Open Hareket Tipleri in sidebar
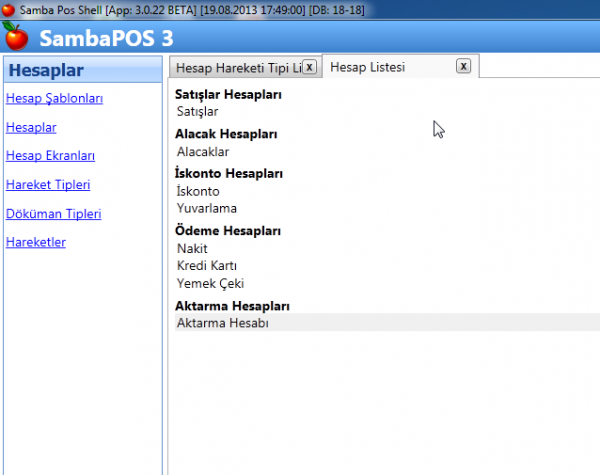This screenshot has width=600, height=475. (48, 185)
